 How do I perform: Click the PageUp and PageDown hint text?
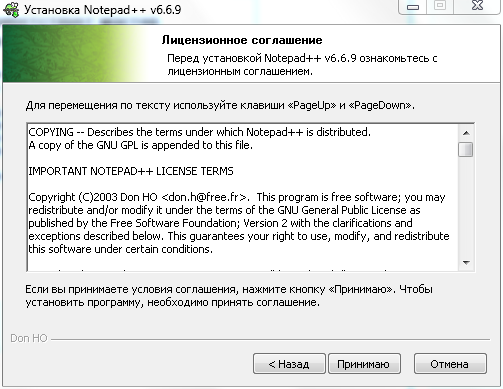(x=220, y=105)
